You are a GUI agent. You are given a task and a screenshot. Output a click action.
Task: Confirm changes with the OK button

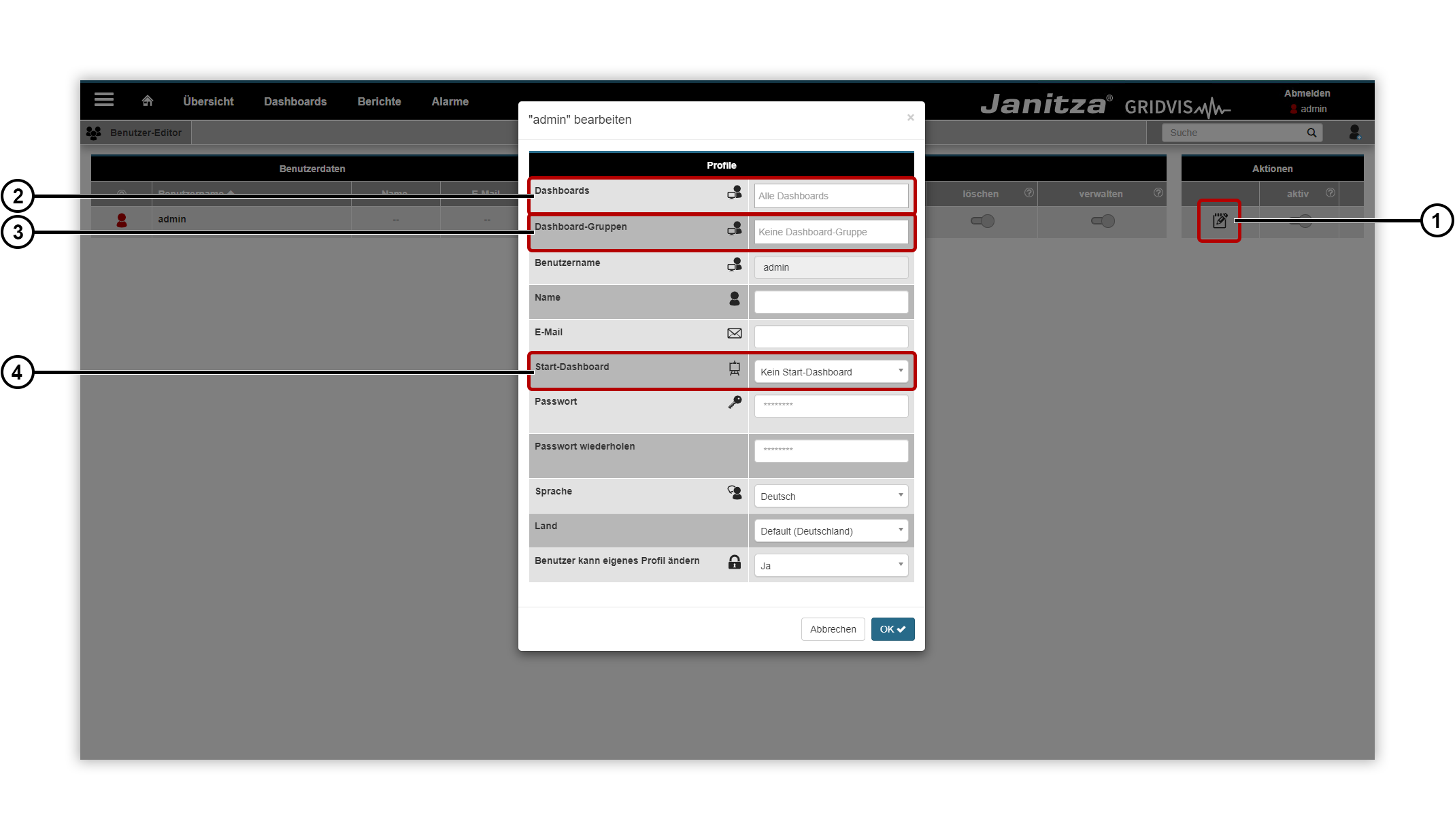point(892,629)
